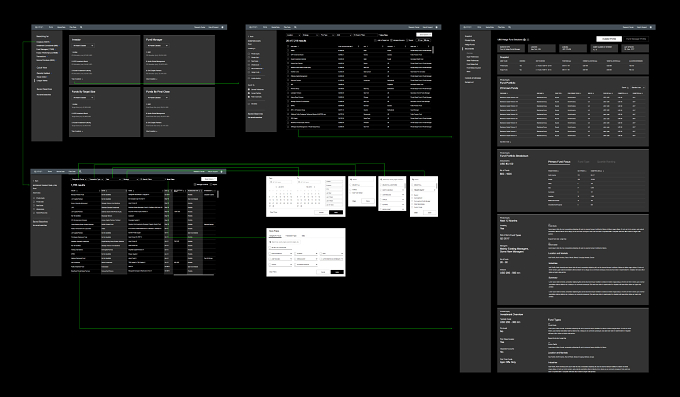Click the search icon in bottom-left screen navbar
Image resolution: width=680 pixels, height=397 pixels.
tap(81, 171)
